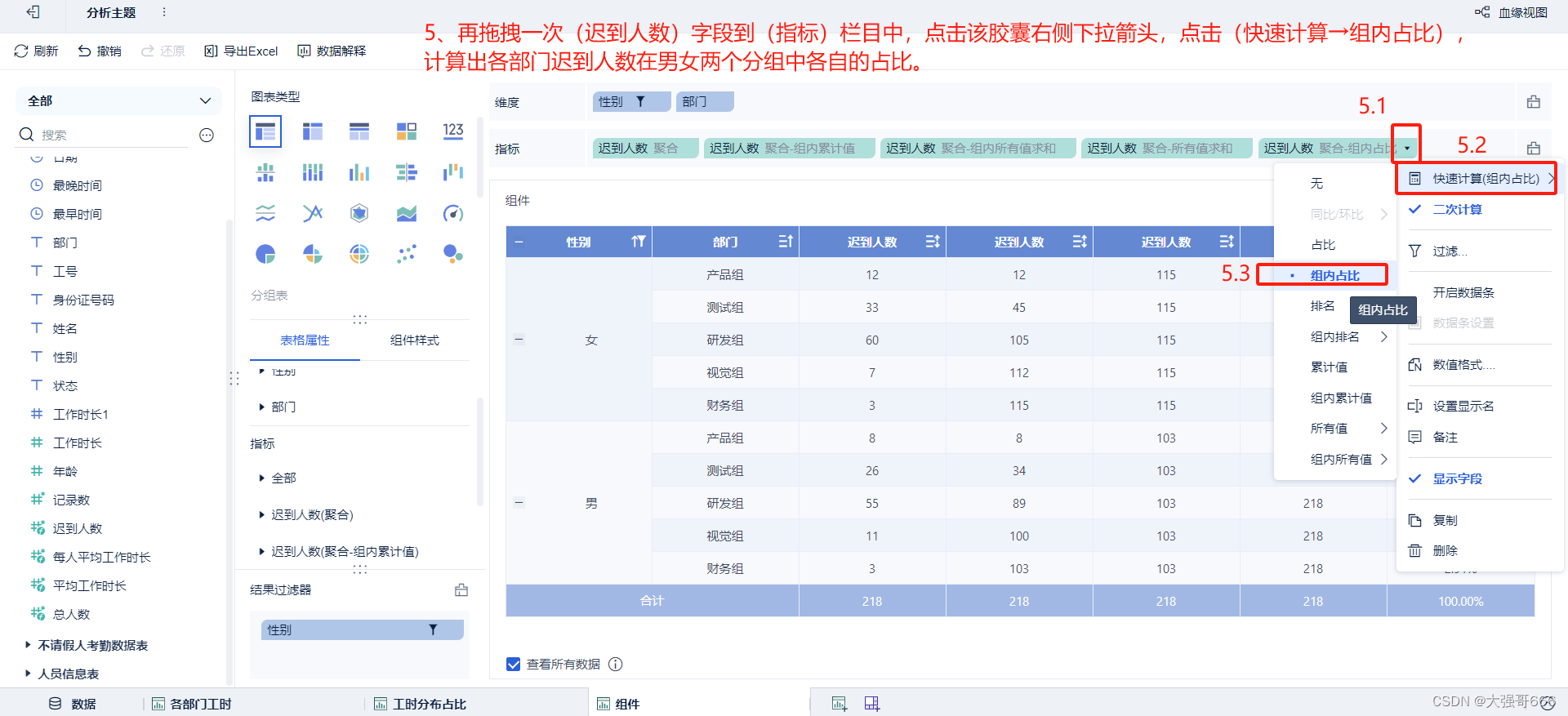Click the add component icon at bottom
The width and height of the screenshot is (1568, 716).
[839, 704]
